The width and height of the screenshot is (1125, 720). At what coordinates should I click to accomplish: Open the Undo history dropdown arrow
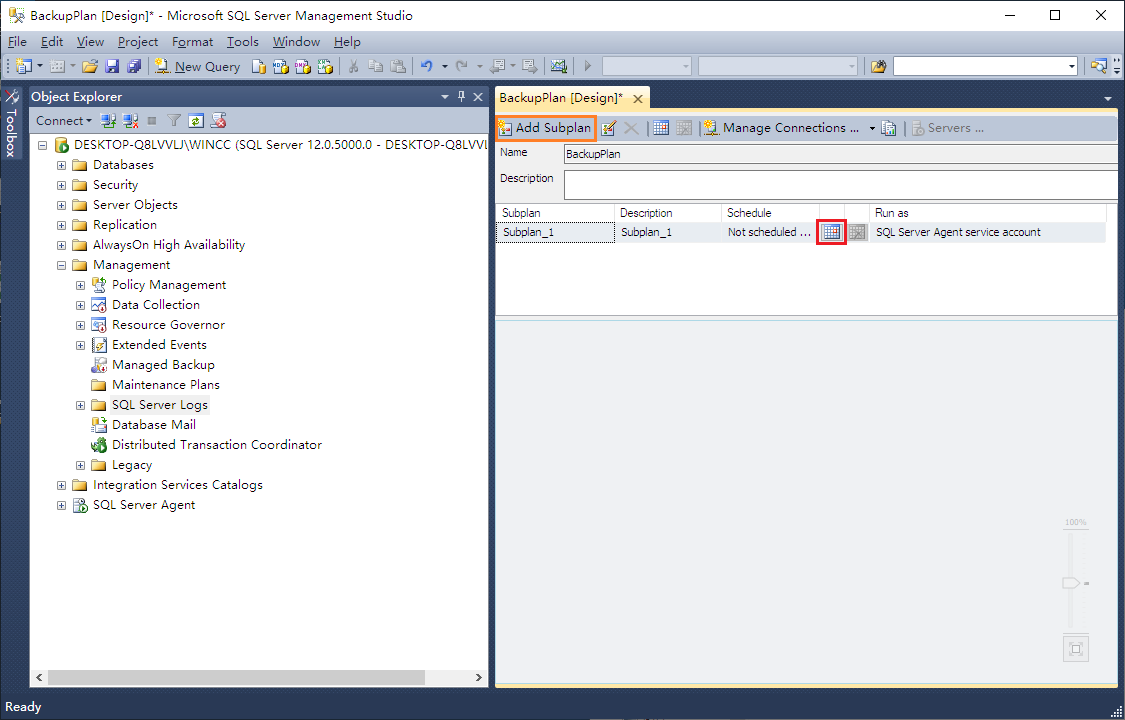coord(445,67)
